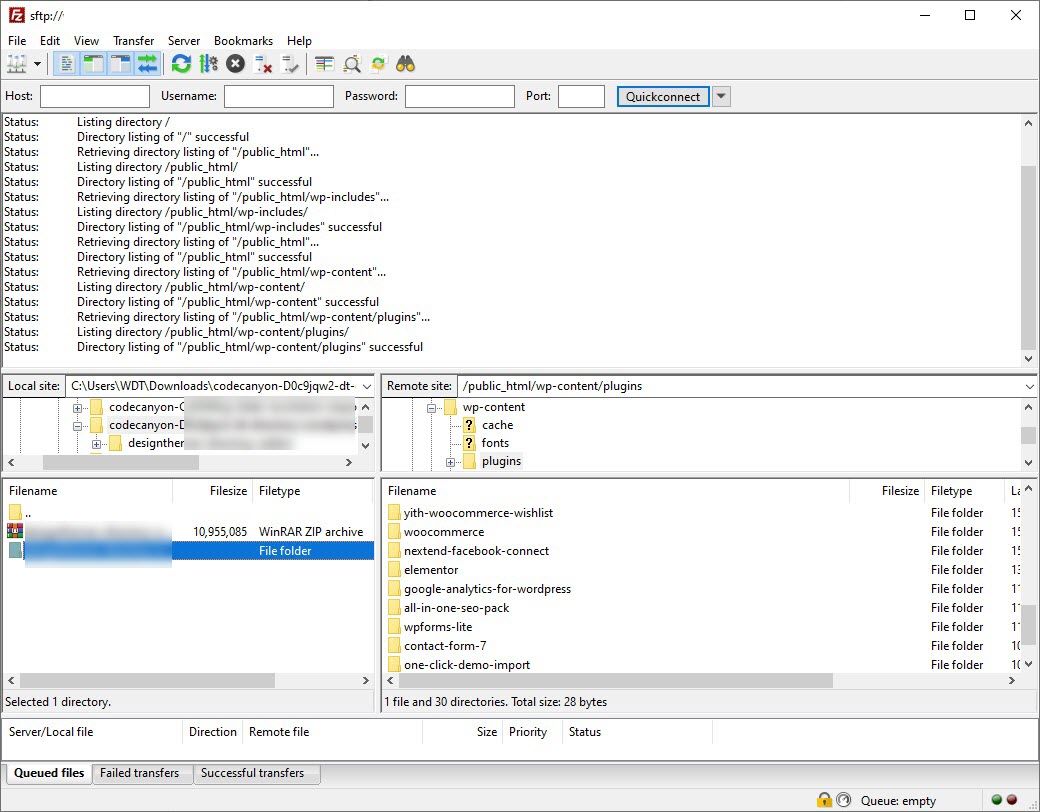Viewport: 1040px width, 812px height.
Task: Open the Remote site path dropdown
Action: click(x=1030, y=386)
